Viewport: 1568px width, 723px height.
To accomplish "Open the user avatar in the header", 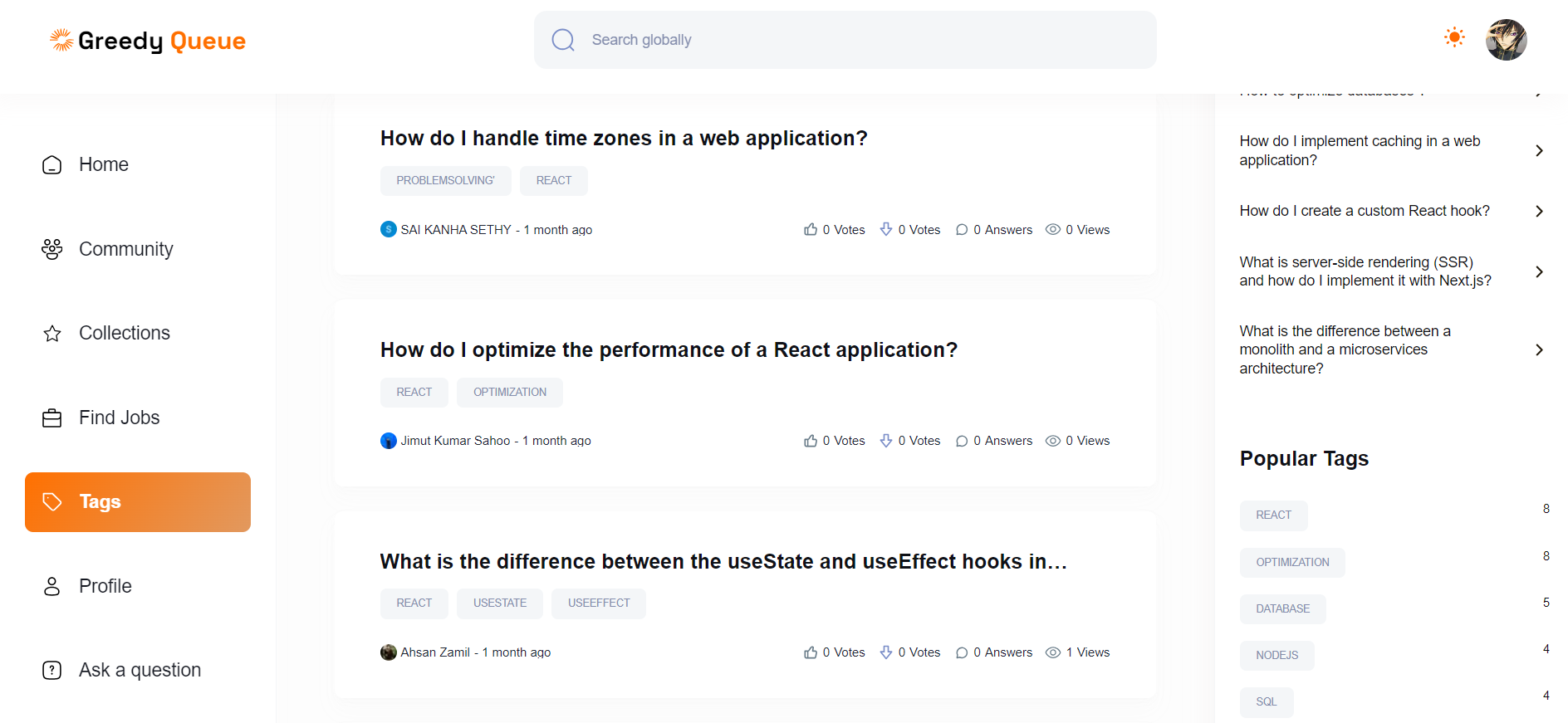I will click(x=1506, y=40).
